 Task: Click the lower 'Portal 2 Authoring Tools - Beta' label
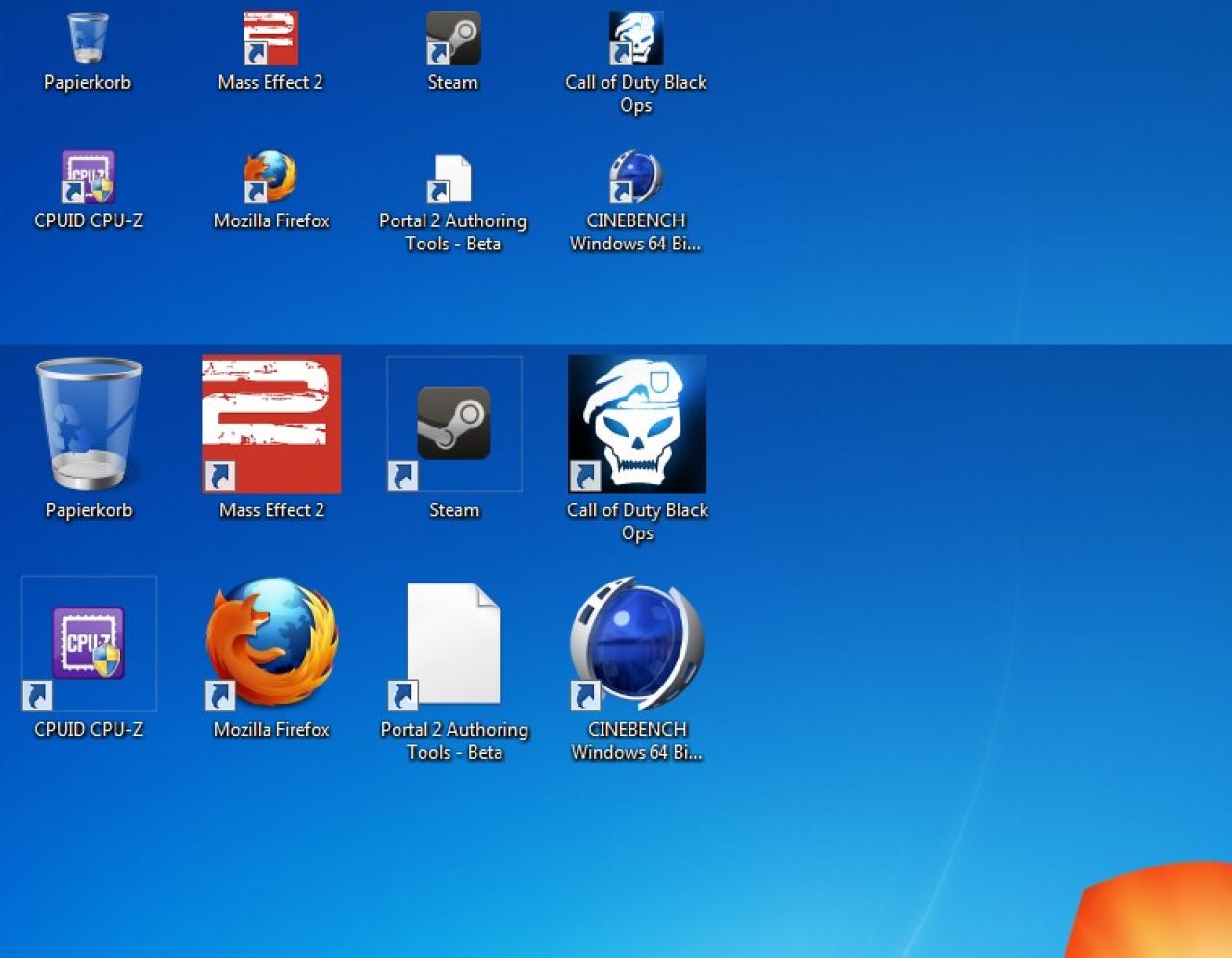click(x=454, y=741)
